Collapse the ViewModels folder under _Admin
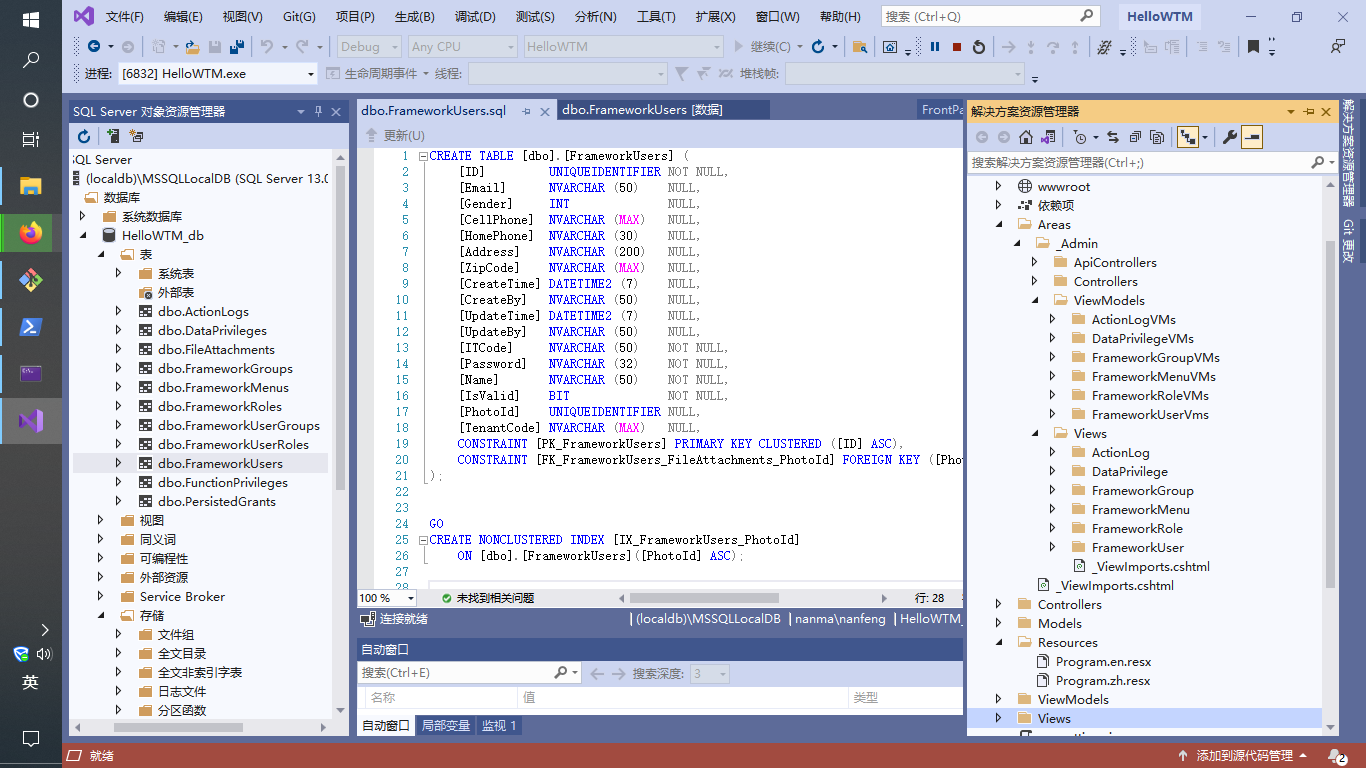 pyautogui.click(x=1035, y=300)
